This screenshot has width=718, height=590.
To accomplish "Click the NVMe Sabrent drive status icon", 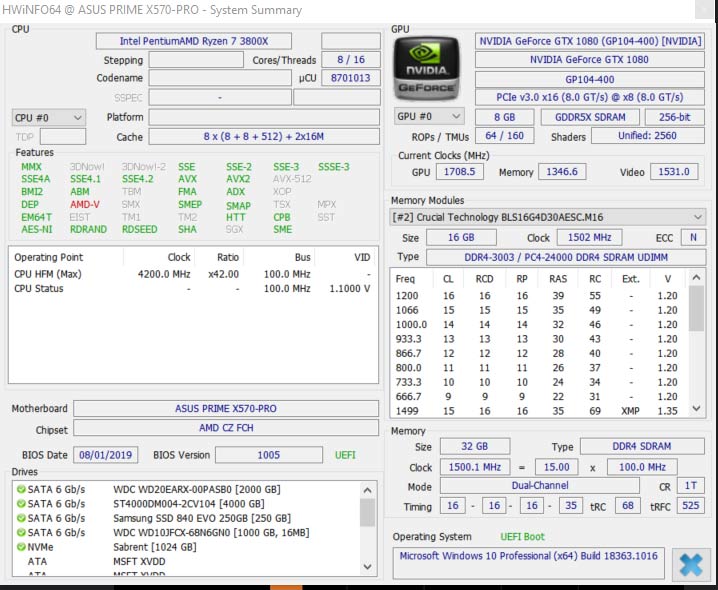I will click(x=20, y=549).
